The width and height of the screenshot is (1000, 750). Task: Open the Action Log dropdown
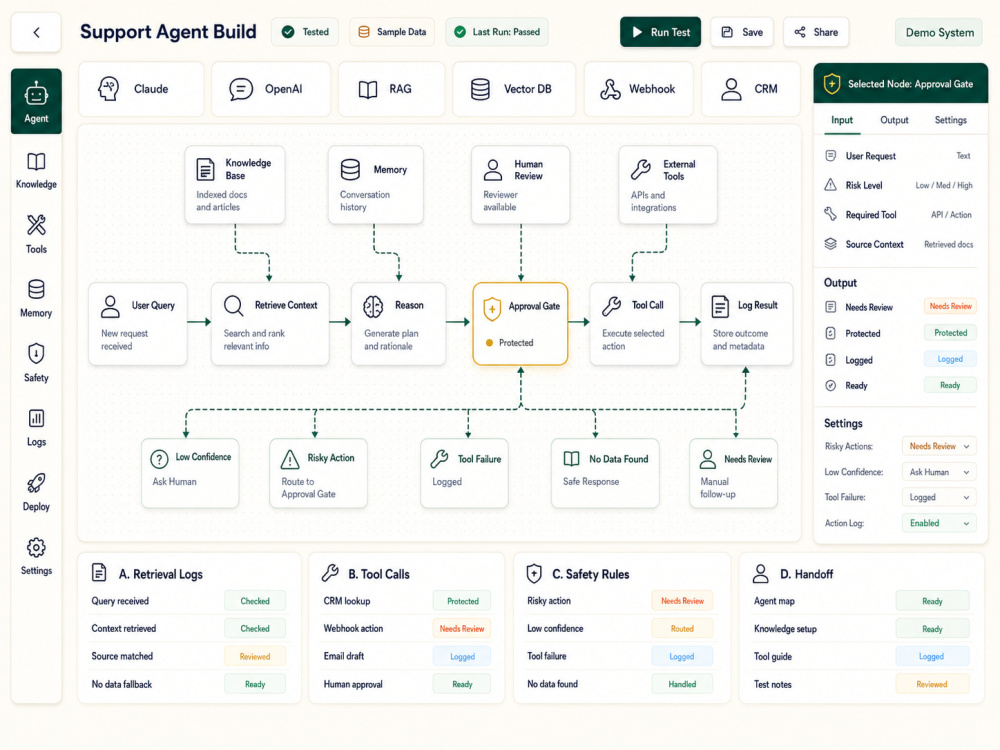(x=939, y=523)
